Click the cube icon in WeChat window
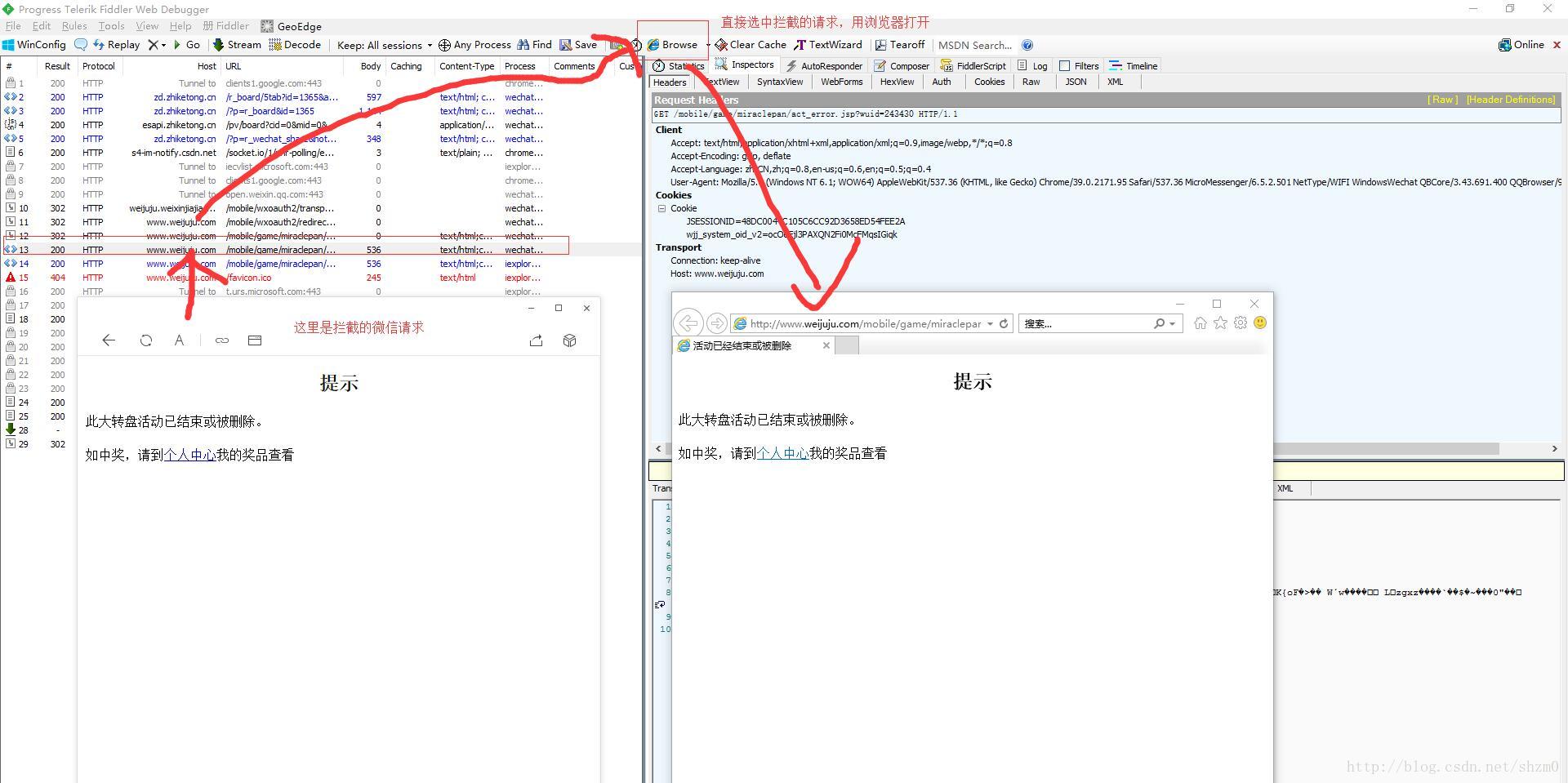 tap(569, 340)
